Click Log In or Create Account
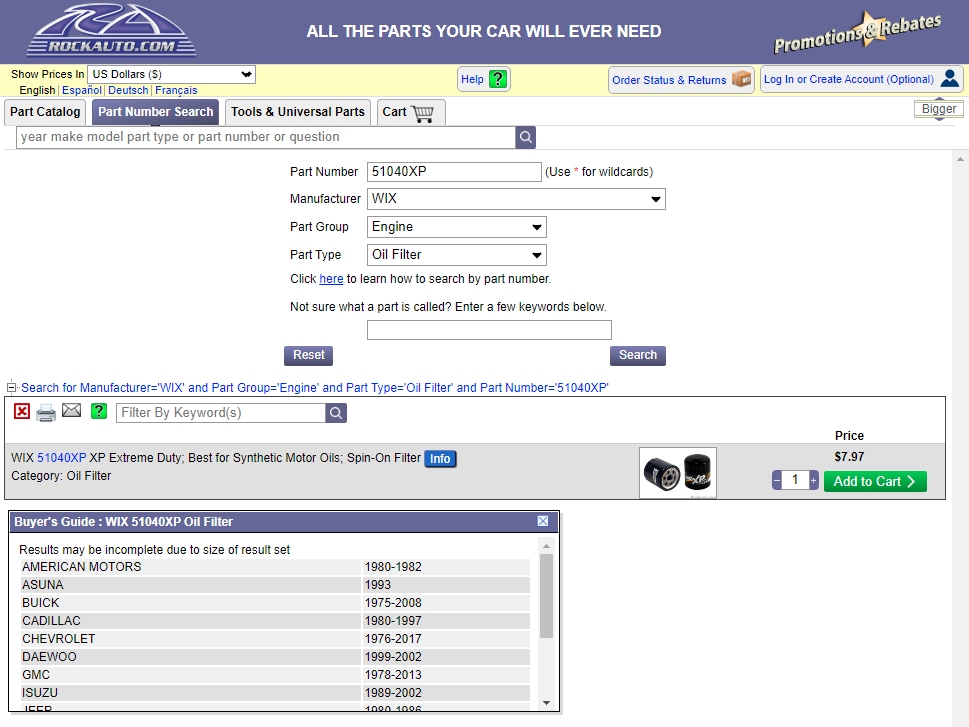The width and height of the screenshot is (969, 727). (861, 79)
